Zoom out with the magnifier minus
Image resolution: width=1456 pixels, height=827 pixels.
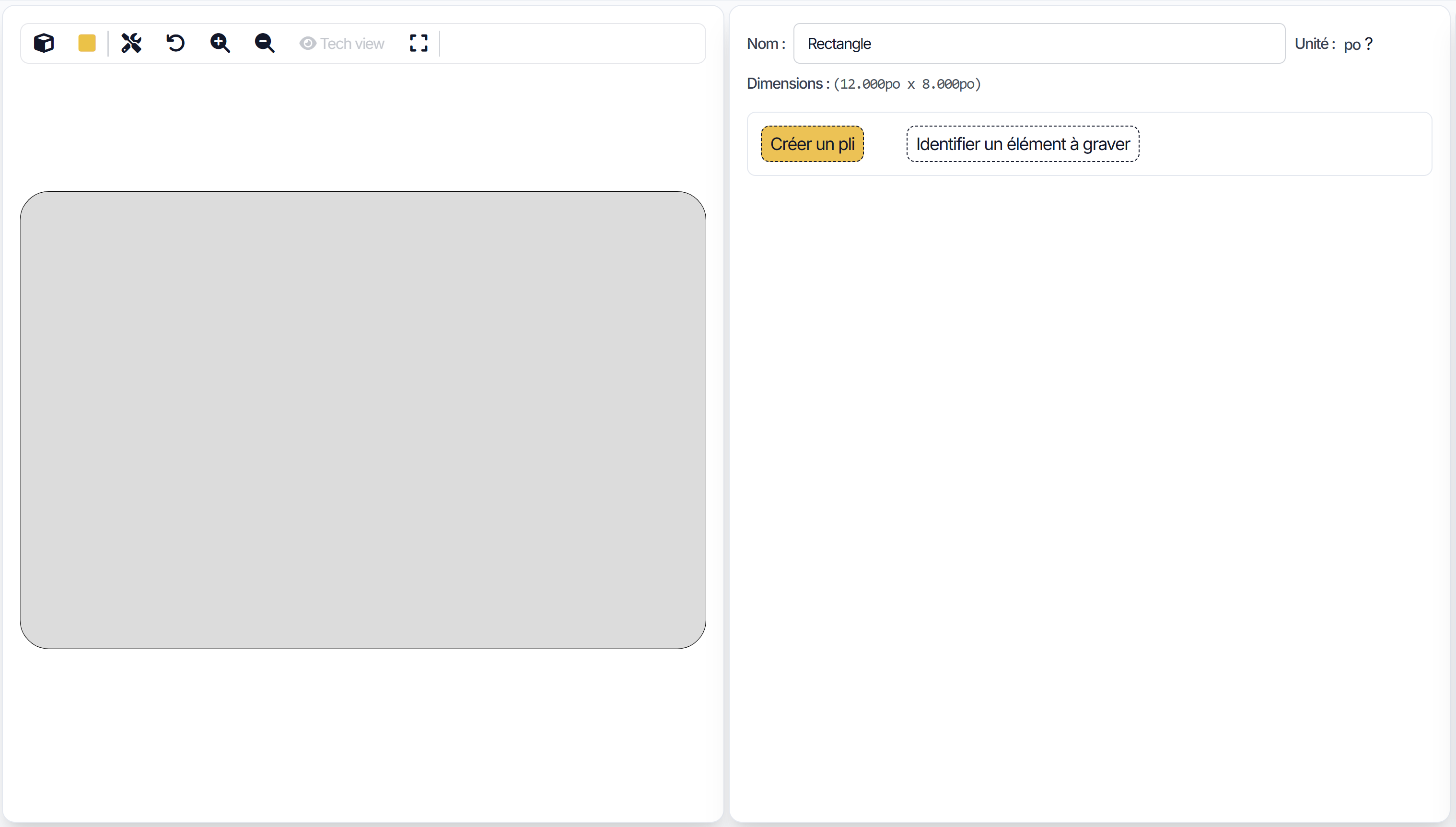pos(265,43)
